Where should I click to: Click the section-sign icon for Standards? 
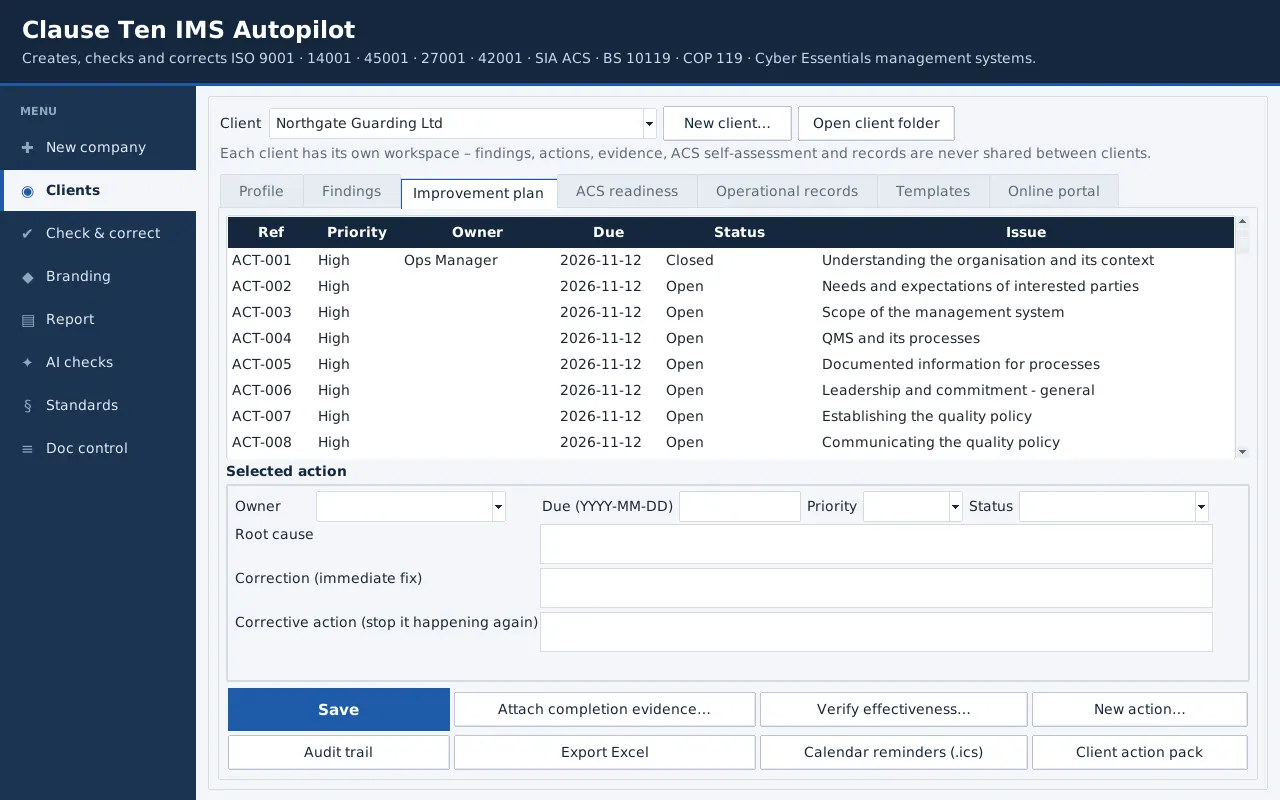(x=27, y=405)
